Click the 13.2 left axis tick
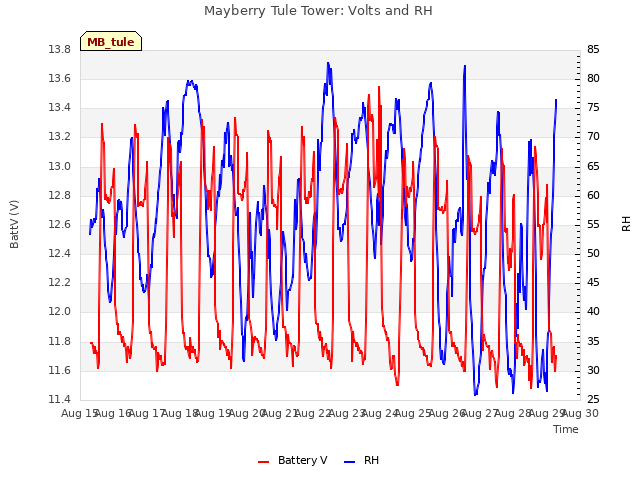The width and height of the screenshot is (640, 480). [60, 137]
